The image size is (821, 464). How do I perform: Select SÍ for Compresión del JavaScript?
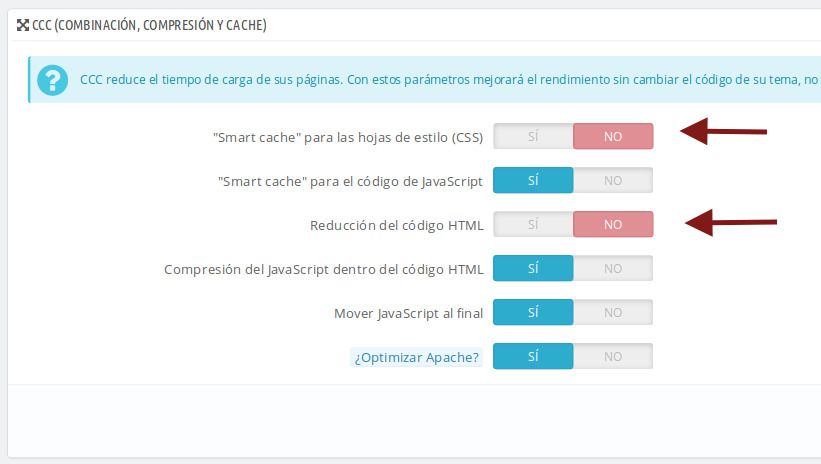tap(533, 268)
